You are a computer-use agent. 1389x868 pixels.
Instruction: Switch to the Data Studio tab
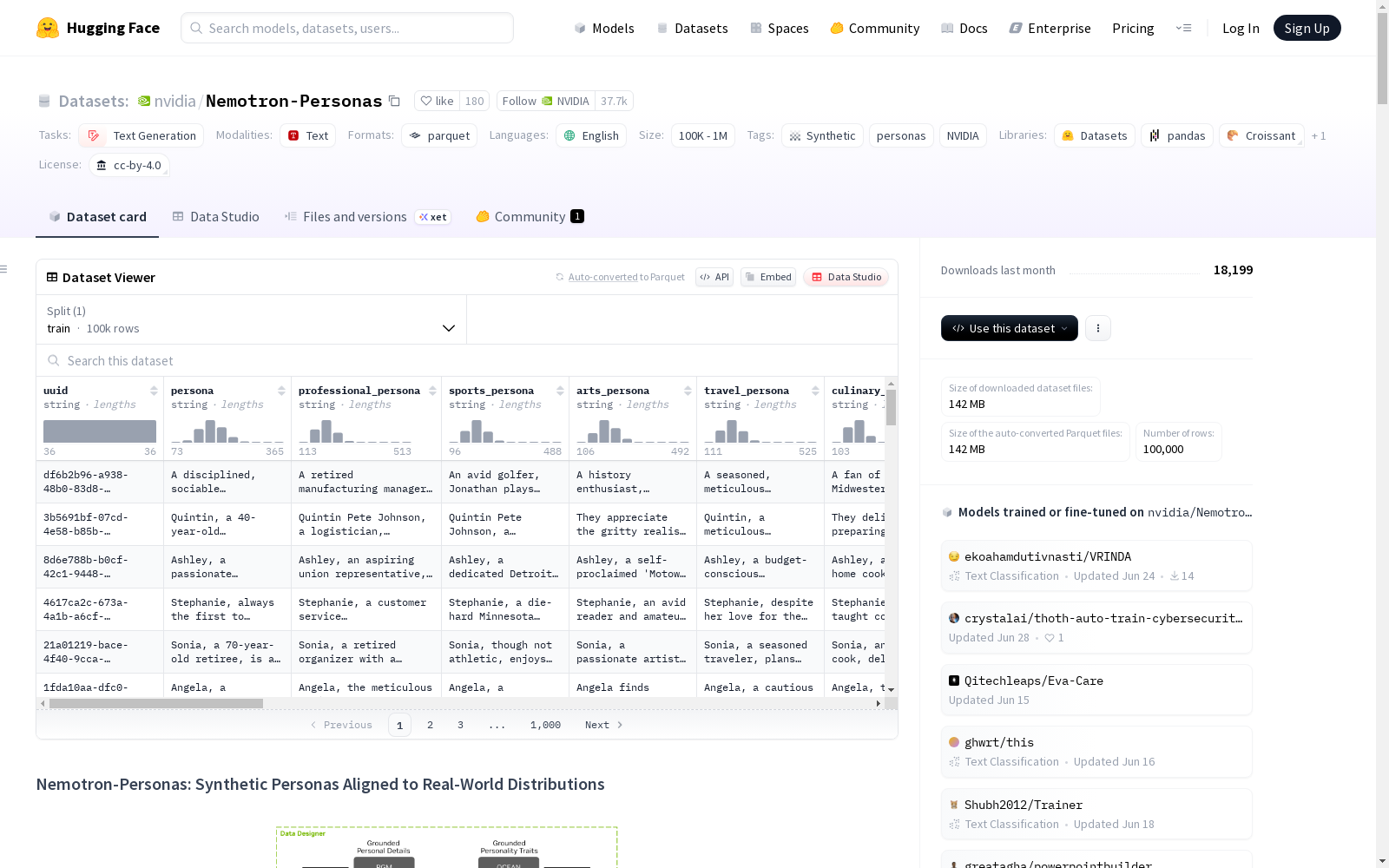pyautogui.click(x=215, y=217)
